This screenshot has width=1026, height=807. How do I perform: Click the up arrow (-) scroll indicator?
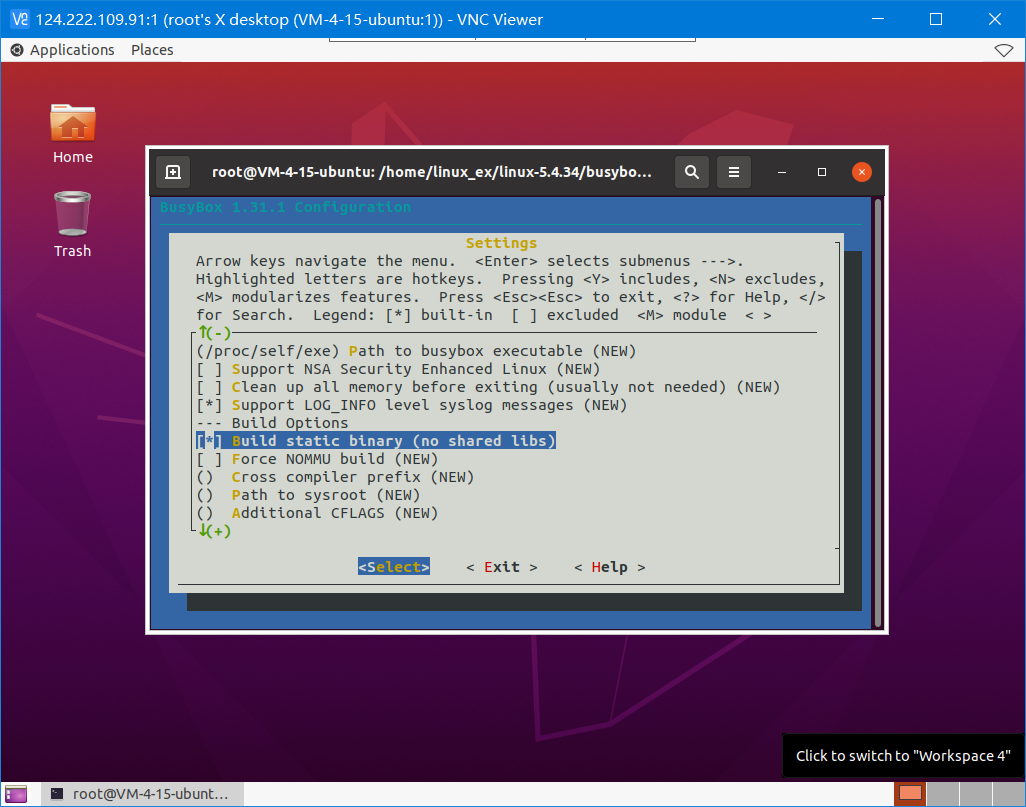[215, 333]
